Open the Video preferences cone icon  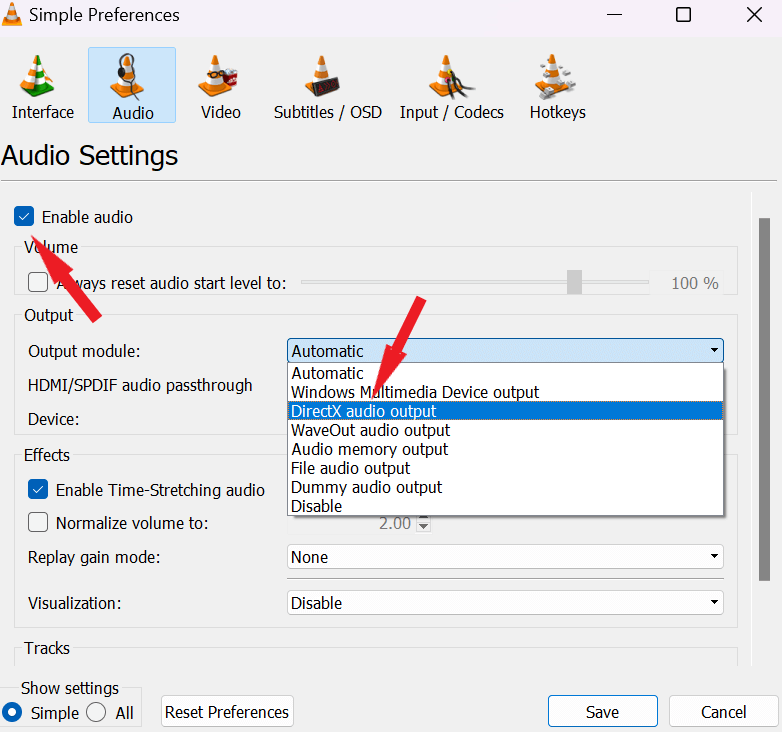217,76
